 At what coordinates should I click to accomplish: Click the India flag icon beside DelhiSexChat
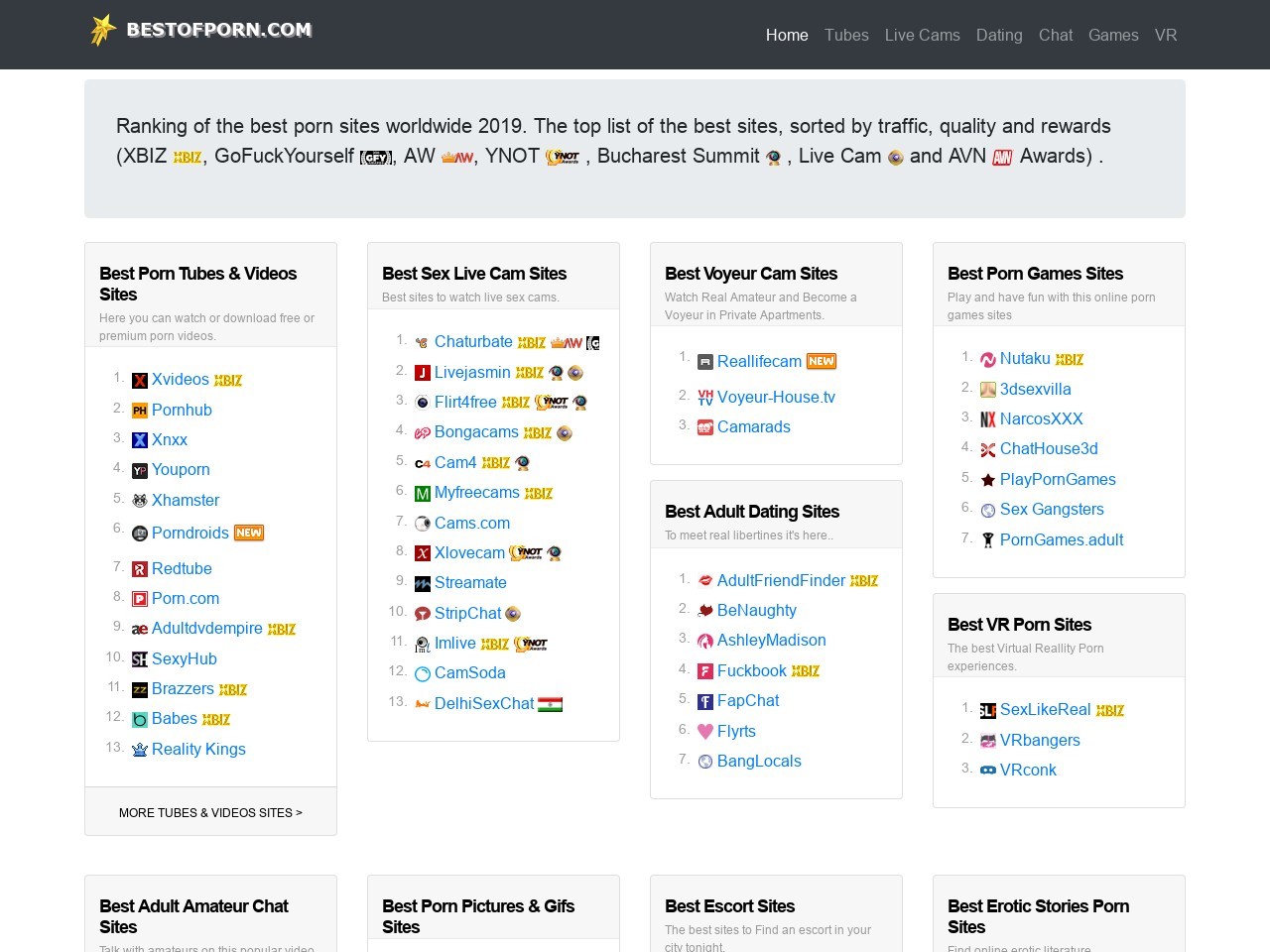click(551, 704)
